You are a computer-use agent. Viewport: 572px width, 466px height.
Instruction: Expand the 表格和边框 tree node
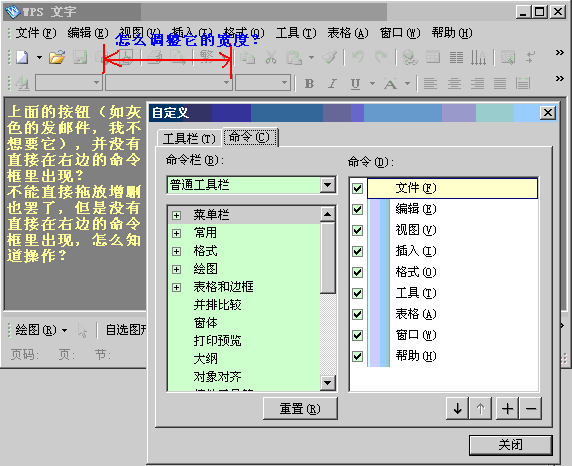(x=177, y=287)
